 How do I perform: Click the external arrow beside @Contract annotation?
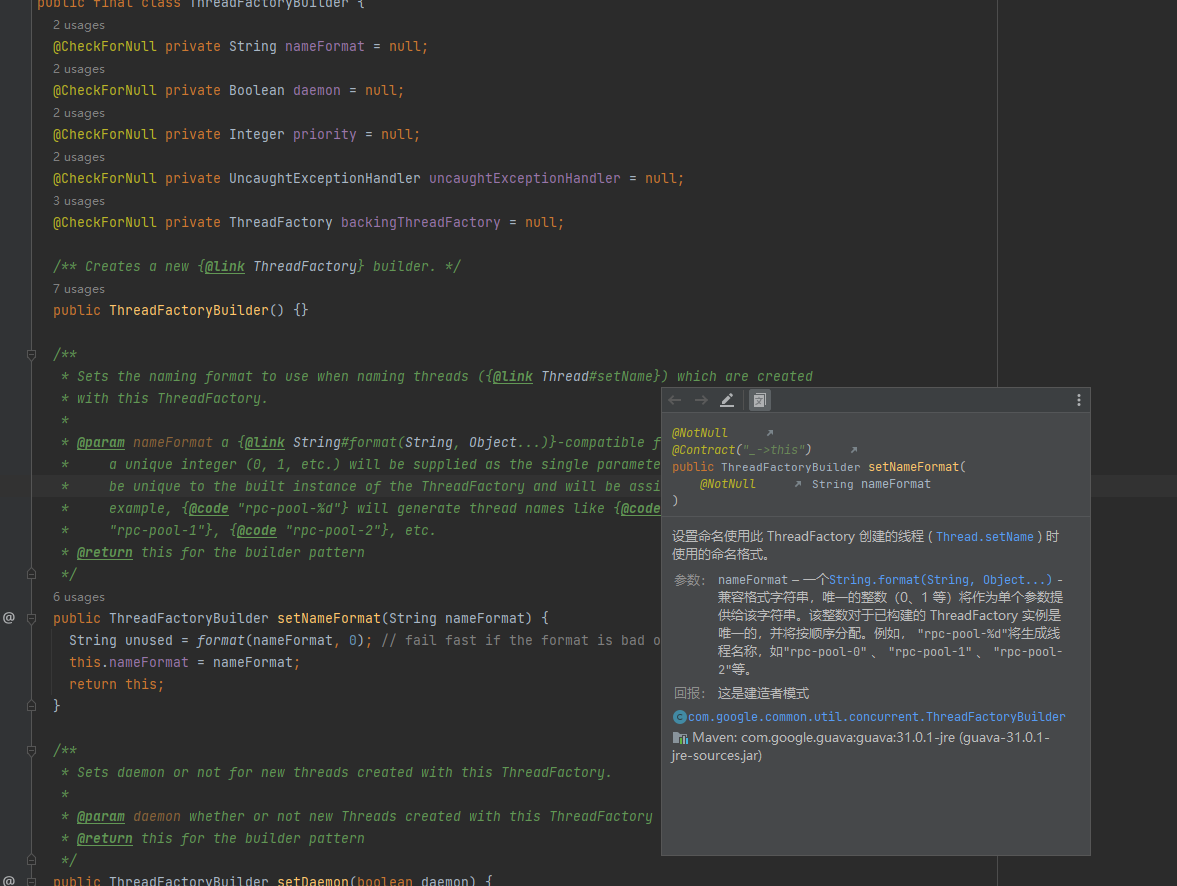coord(853,450)
